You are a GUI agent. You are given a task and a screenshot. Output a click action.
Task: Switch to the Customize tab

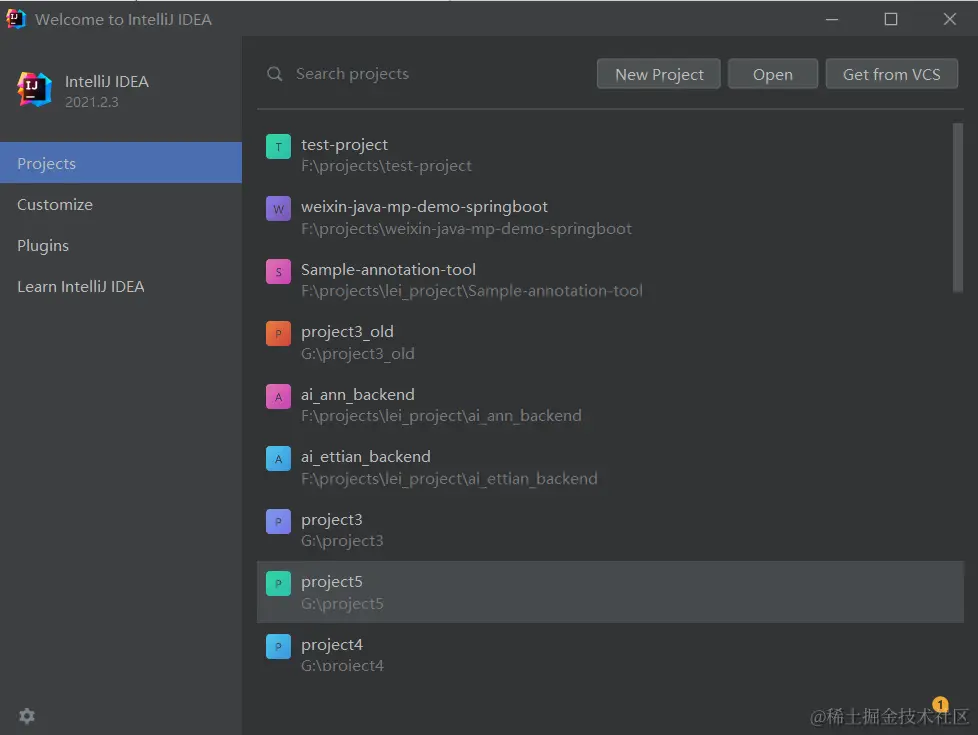coord(121,204)
